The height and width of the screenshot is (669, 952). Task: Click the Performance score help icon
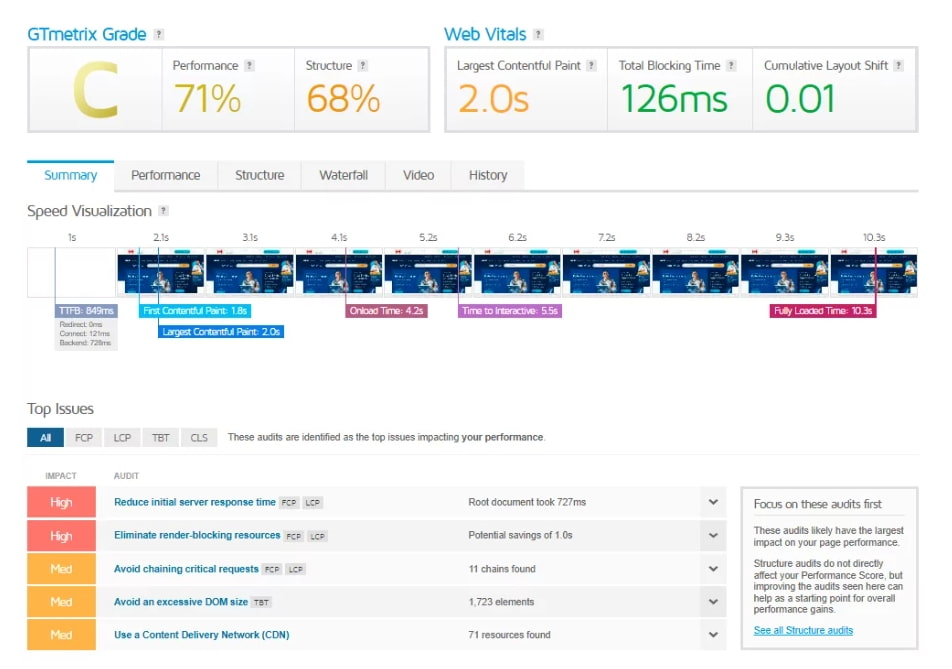[249, 66]
